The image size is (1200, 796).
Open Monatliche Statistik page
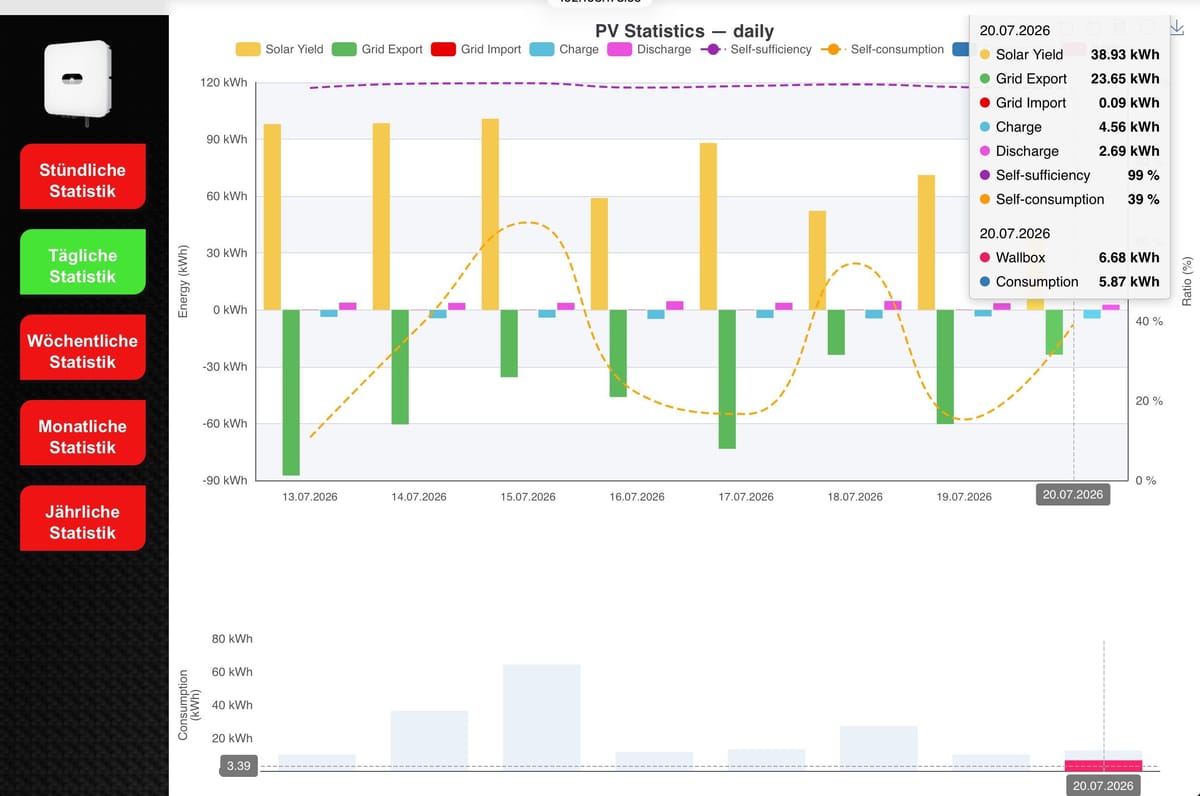click(x=82, y=437)
